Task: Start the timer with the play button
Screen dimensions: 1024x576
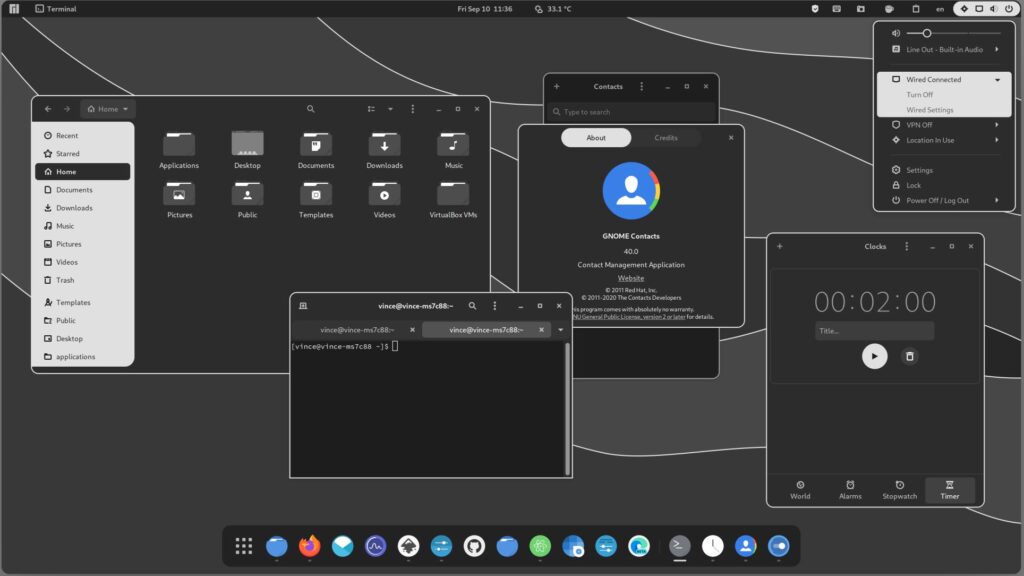Action: pyautogui.click(x=874, y=356)
